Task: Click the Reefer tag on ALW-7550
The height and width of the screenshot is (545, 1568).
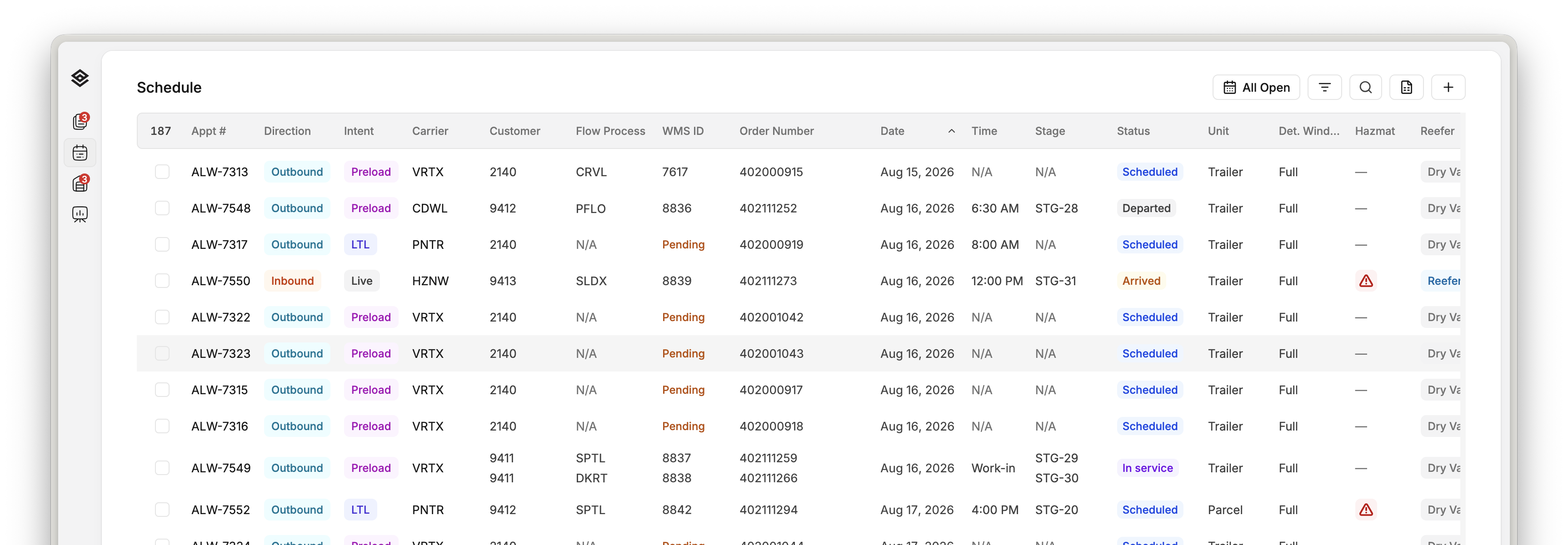Action: click(1441, 280)
